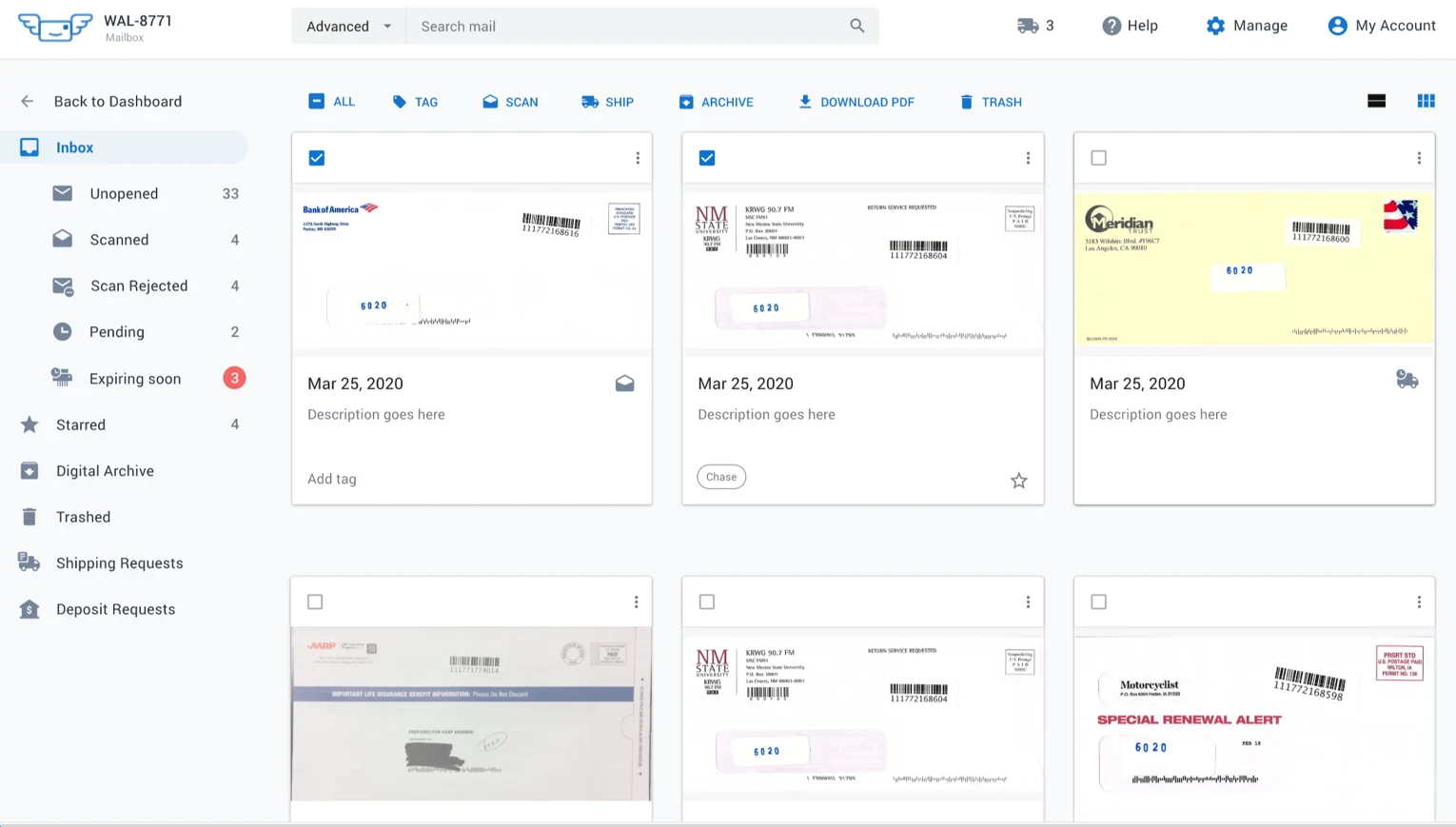
Task: Click Add tag on Bank of America card
Action: [x=332, y=479]
